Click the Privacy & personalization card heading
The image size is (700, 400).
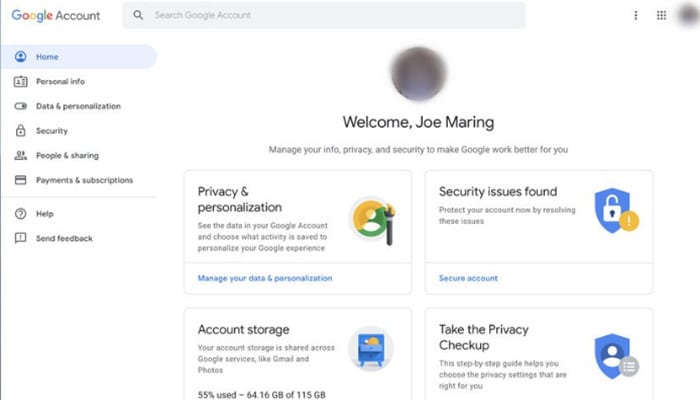pyautogui.click(x=240, y=200)
